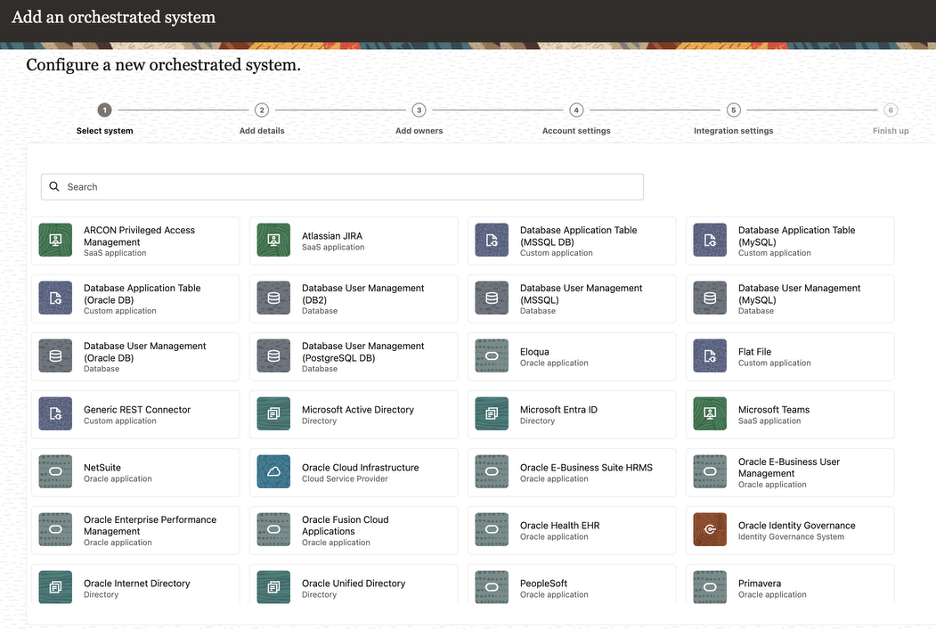
Task: Select the Flat File custom application icon
Action: click(709, 356)
